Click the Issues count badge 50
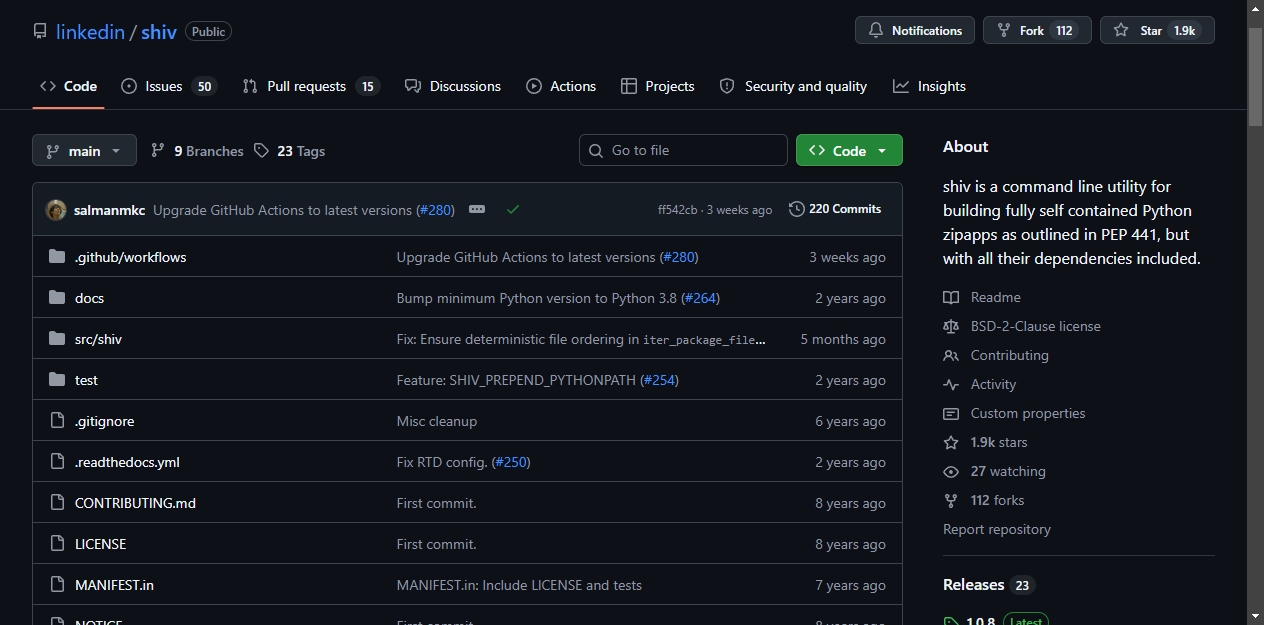 [x=204, y=86]
